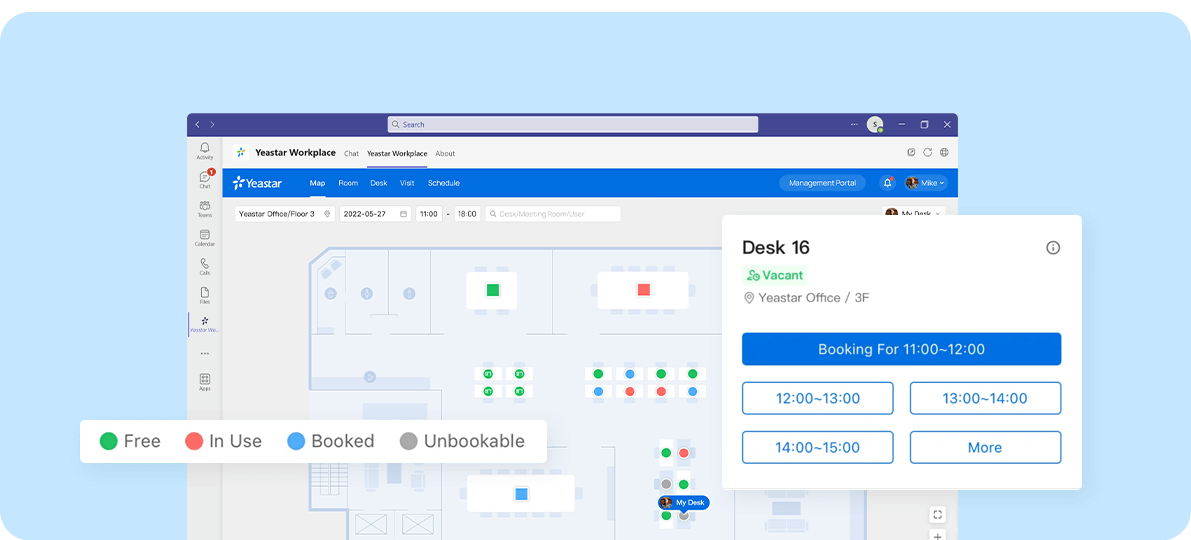Open more apps ellipsis in sidebar
Screen dimensions: 1191x540
coord(204,353)
